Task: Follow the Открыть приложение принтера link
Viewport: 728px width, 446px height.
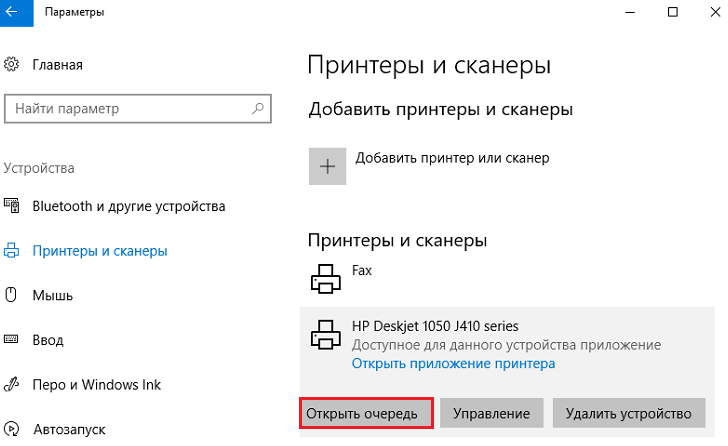Action: point(453,364)
